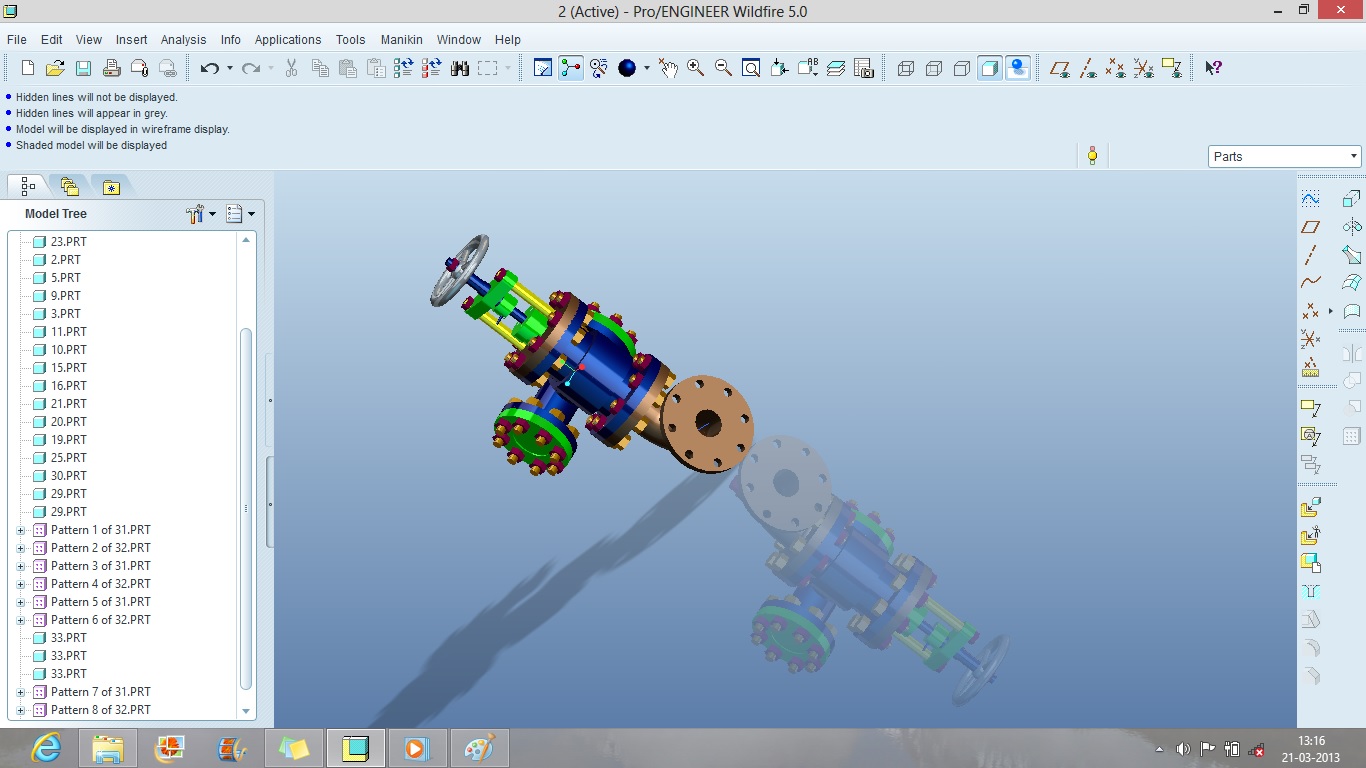Click model tree scrollbar up arrow
The image size is (1366, 768).
tap(247, 240)
